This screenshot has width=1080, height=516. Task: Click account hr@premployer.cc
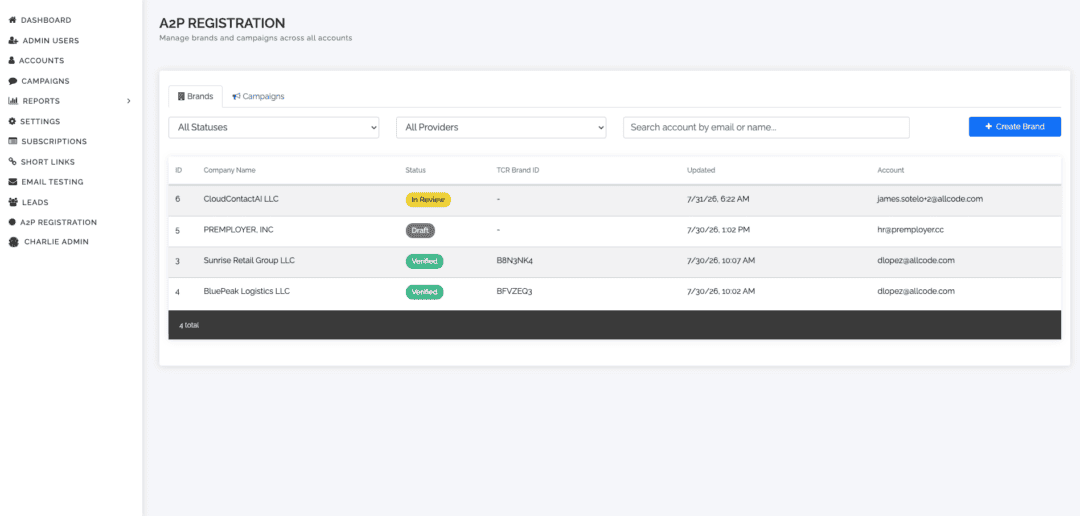click(911, 229)
